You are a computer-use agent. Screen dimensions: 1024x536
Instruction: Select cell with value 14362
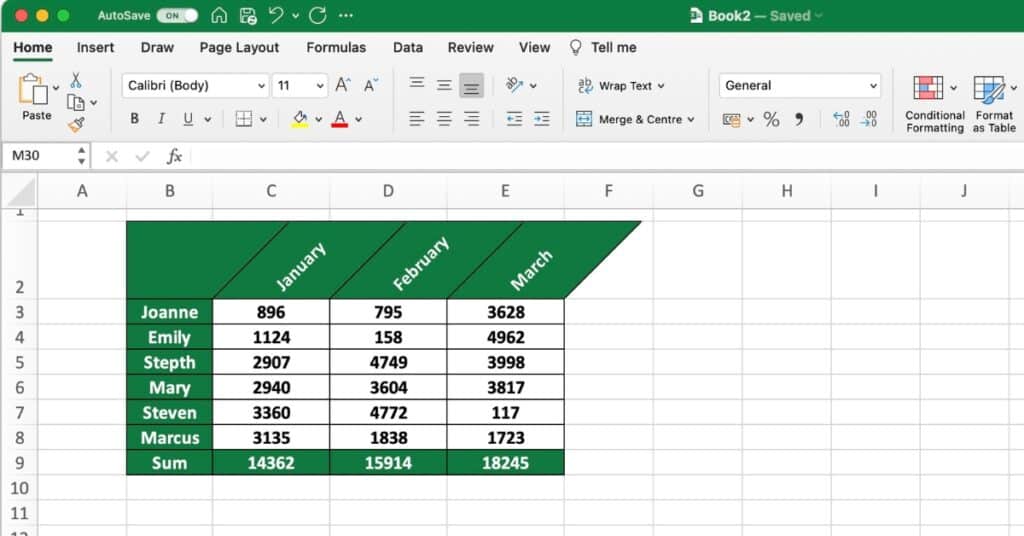click(x=271, y=463)
